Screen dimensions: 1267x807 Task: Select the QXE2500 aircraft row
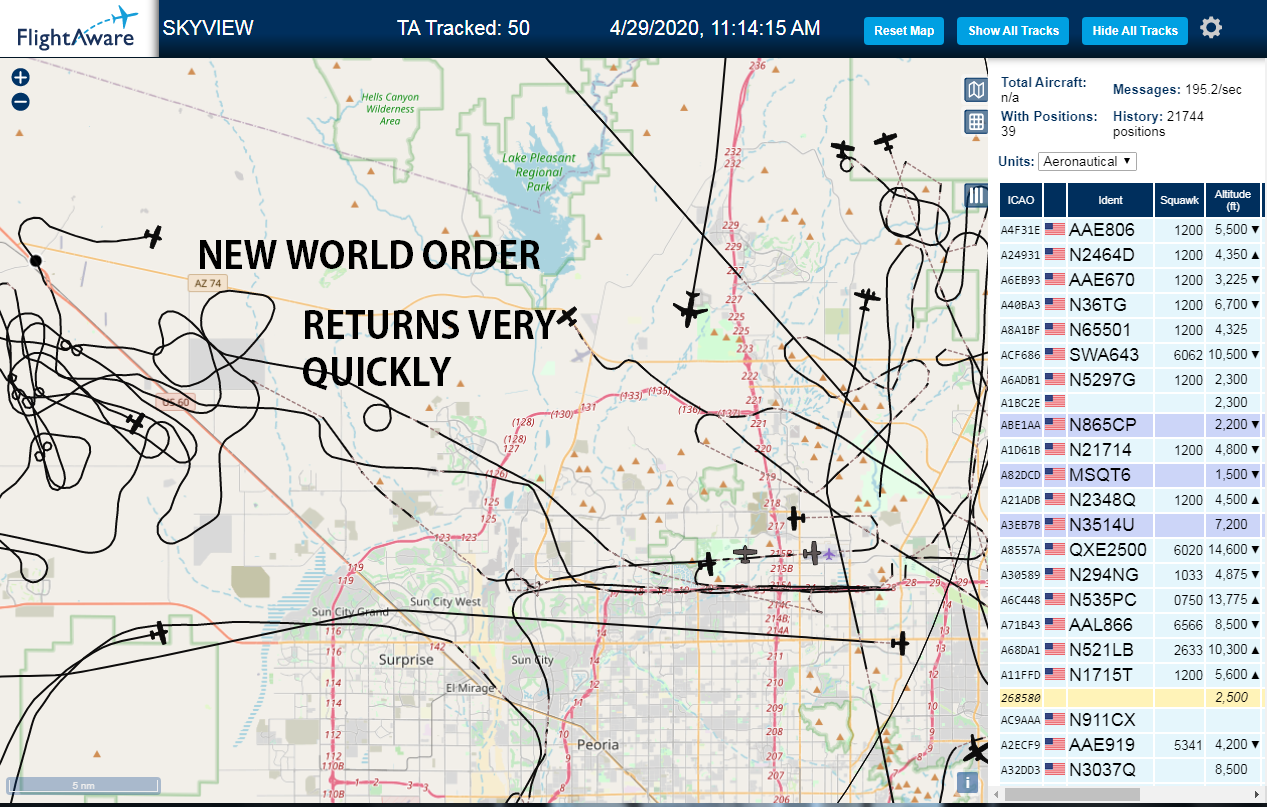point(1133,549)
